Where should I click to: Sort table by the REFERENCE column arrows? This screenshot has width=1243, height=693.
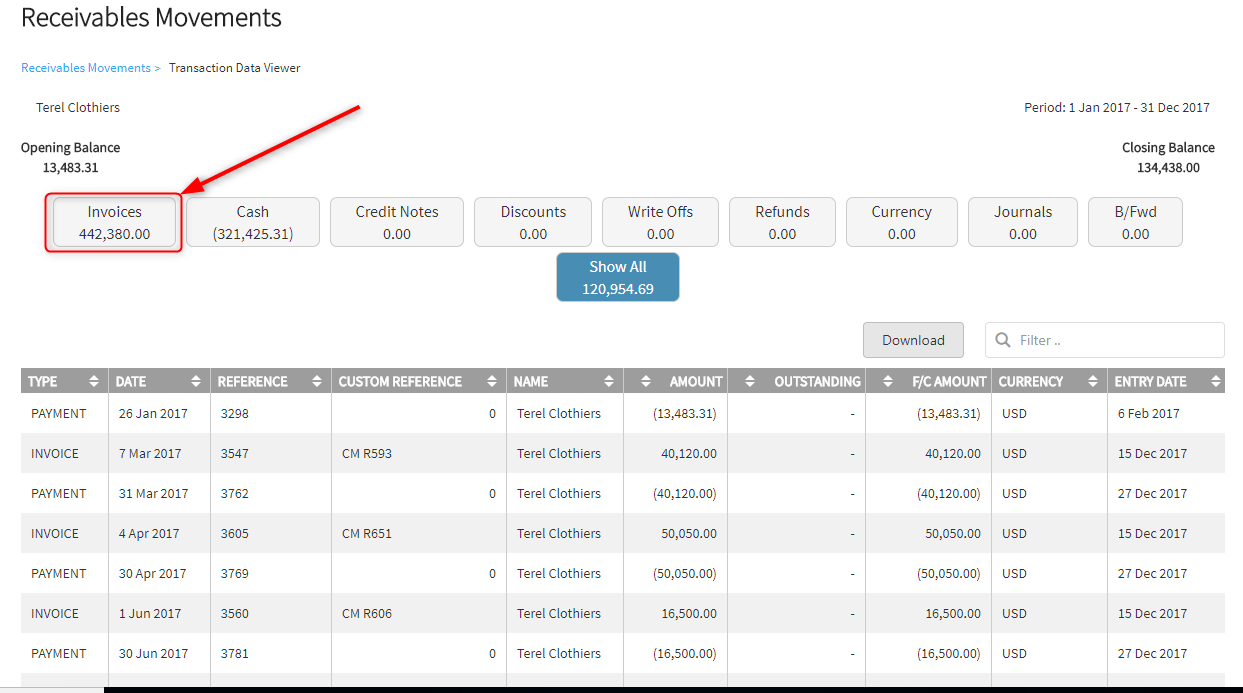[x=316, y=381]
